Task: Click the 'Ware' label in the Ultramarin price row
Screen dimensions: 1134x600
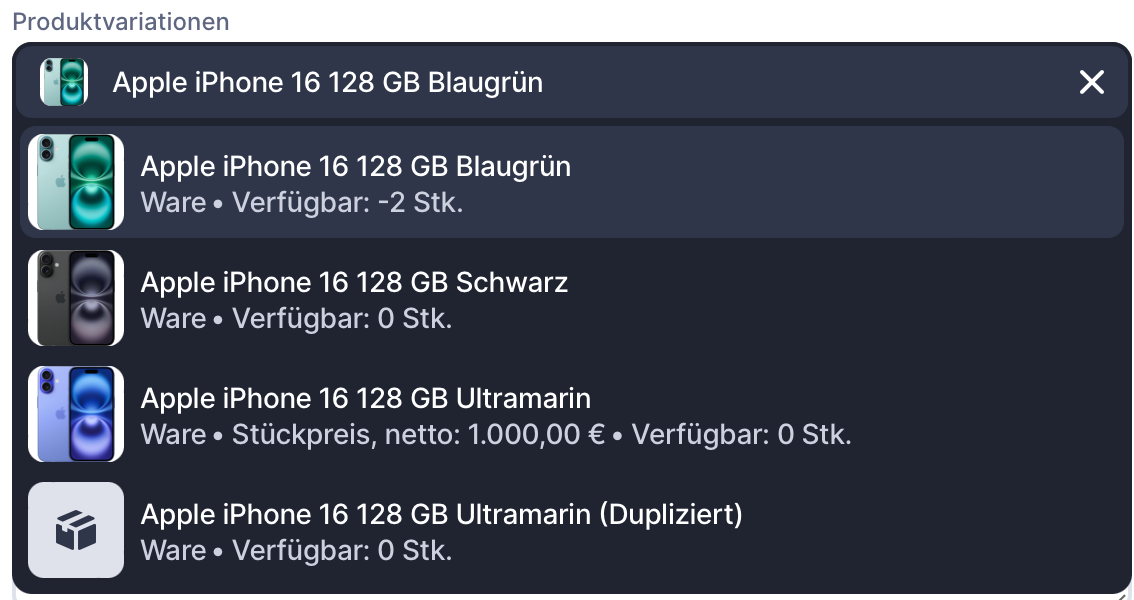Action: [173, 435]
